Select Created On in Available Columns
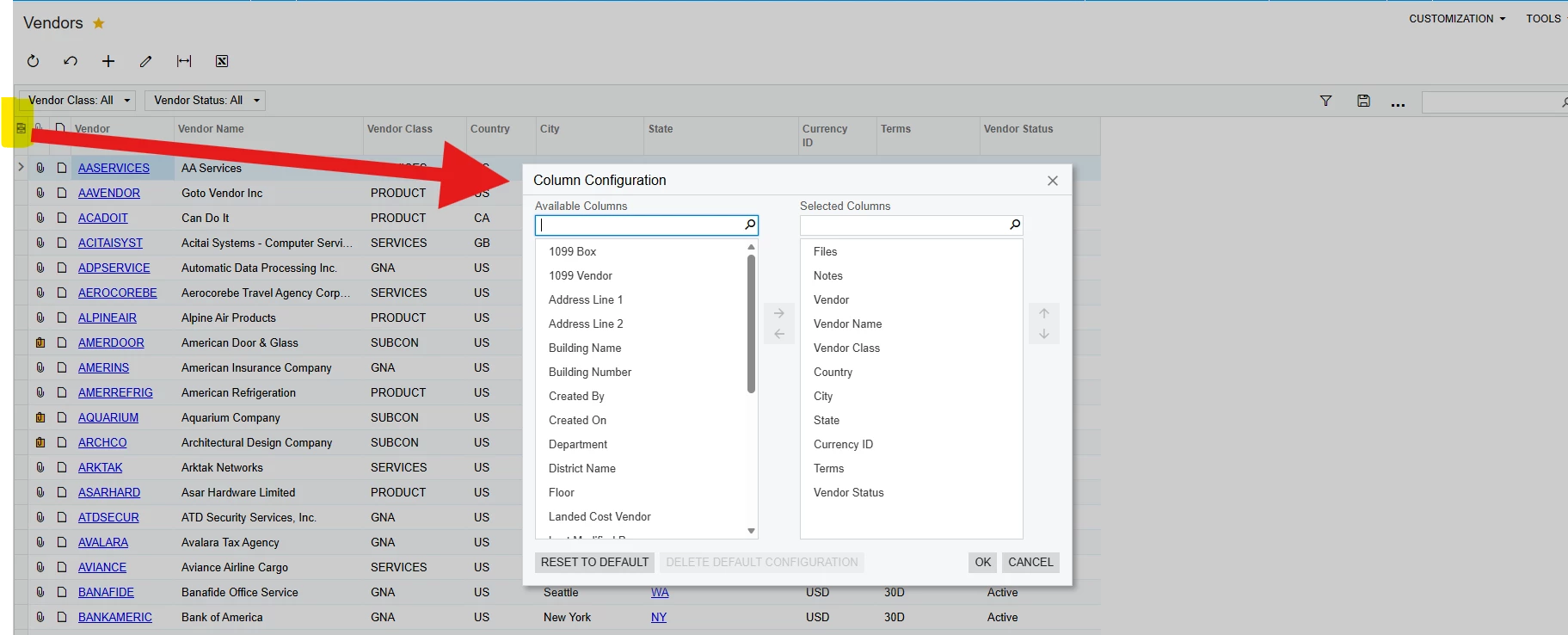 click(577, 420)
